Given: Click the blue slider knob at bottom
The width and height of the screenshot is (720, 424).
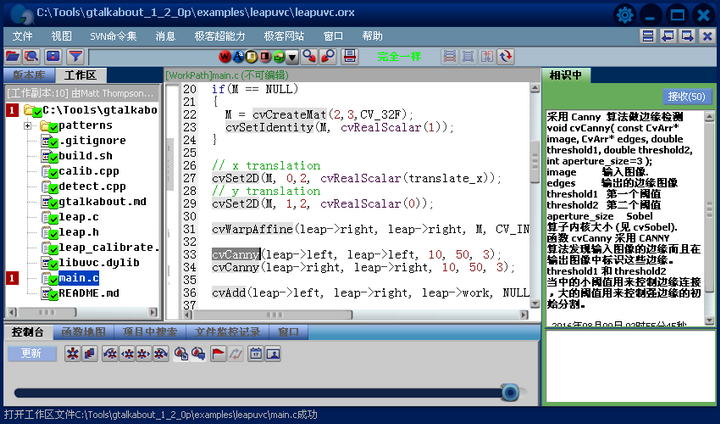Looking at the screenshot, I should tap(510, 393).
